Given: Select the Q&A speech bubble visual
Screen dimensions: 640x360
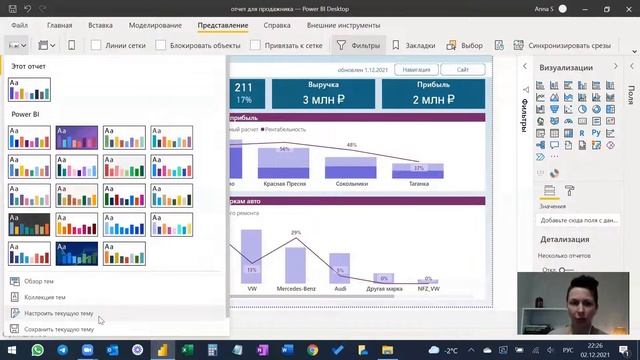Looking at the screenshot, I should 554,145.
